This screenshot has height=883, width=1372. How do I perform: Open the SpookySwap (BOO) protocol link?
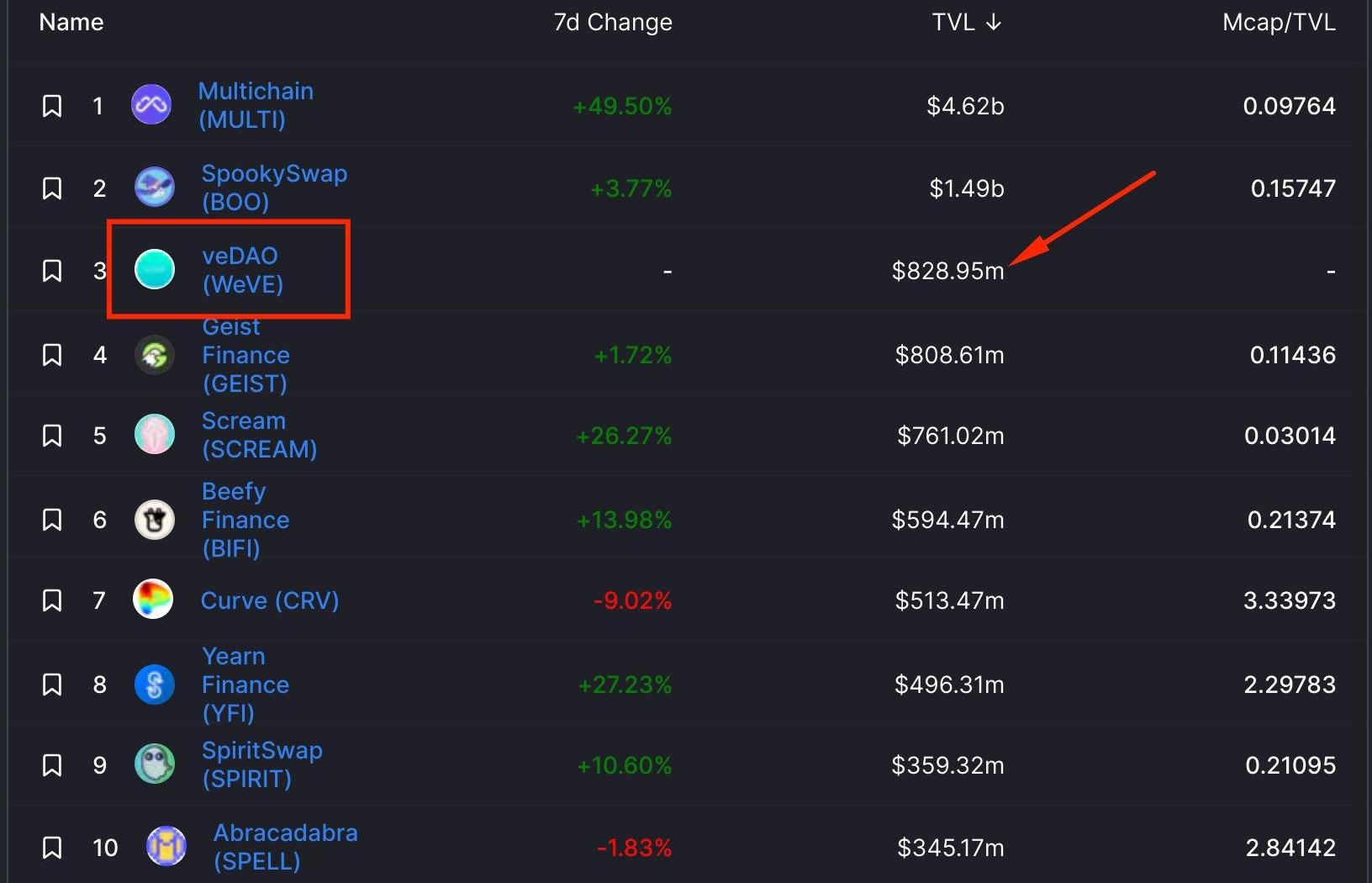[x=274, y=188]
